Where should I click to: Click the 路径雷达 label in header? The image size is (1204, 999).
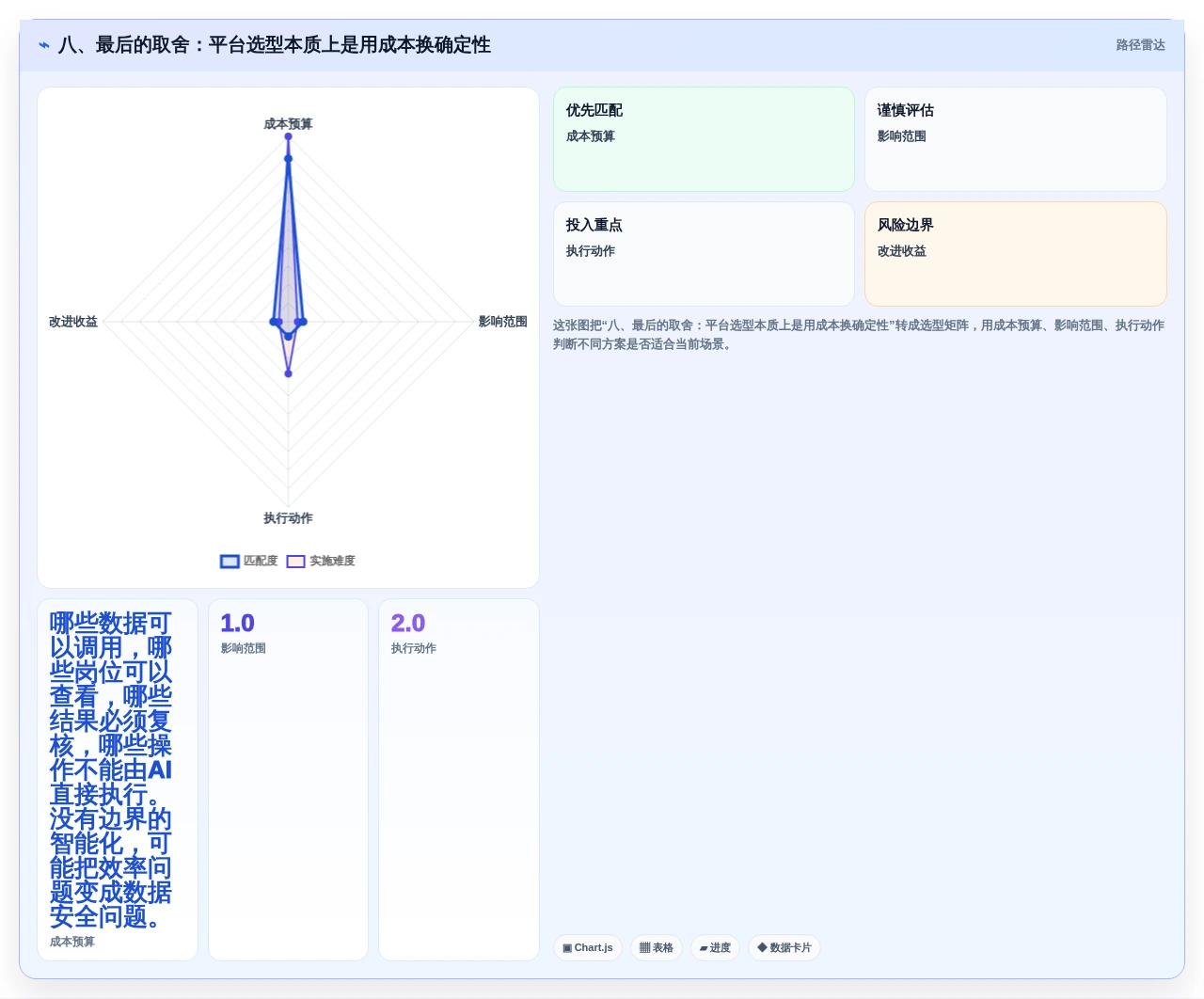pyautogui.click(x=1140, y=45)
